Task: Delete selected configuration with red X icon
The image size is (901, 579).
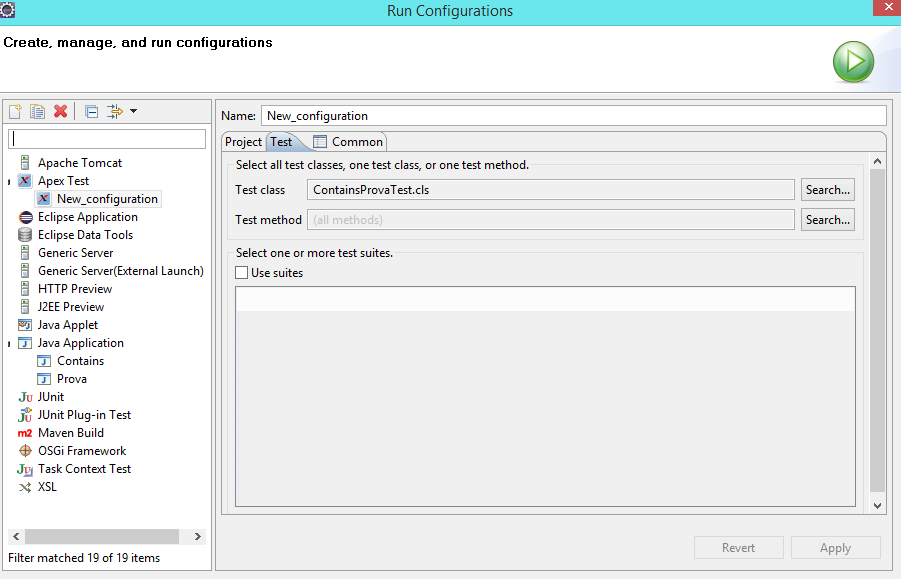Action: pos(61,112)
